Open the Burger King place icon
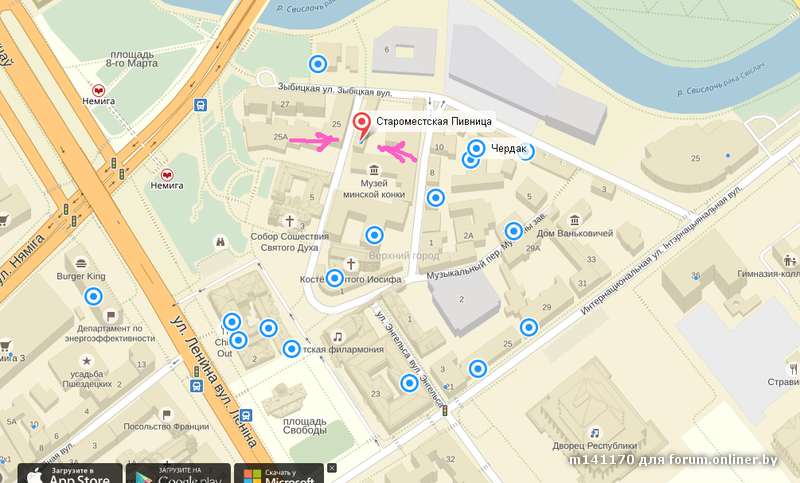The image size is (800, 483). 81,264
